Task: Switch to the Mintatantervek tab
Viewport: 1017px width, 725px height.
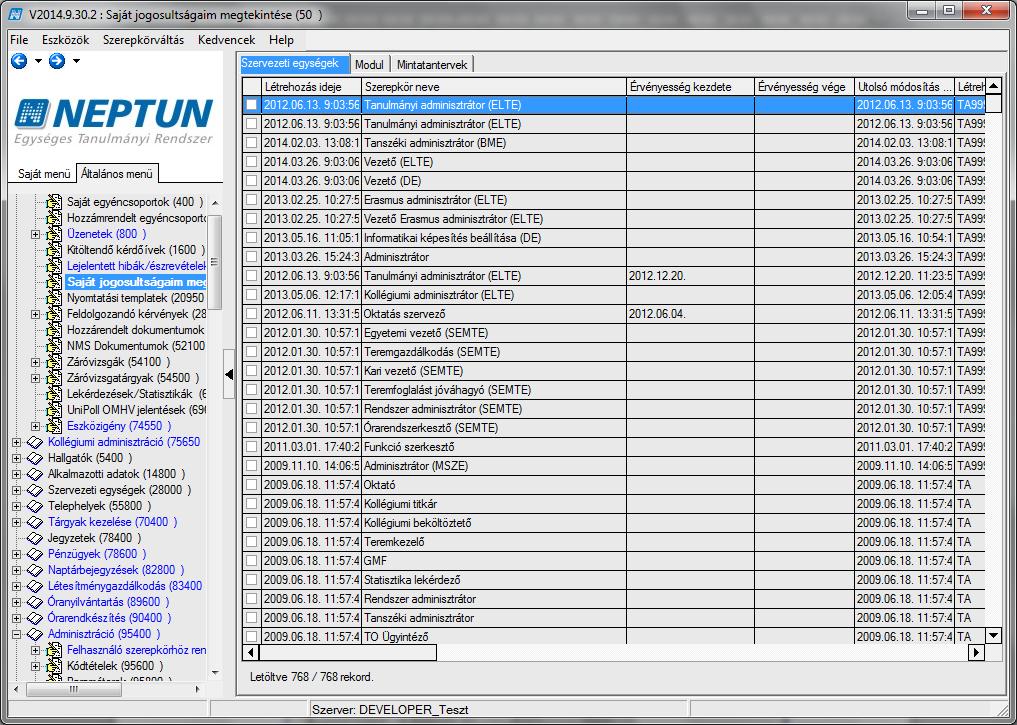Action: (432, 65)
